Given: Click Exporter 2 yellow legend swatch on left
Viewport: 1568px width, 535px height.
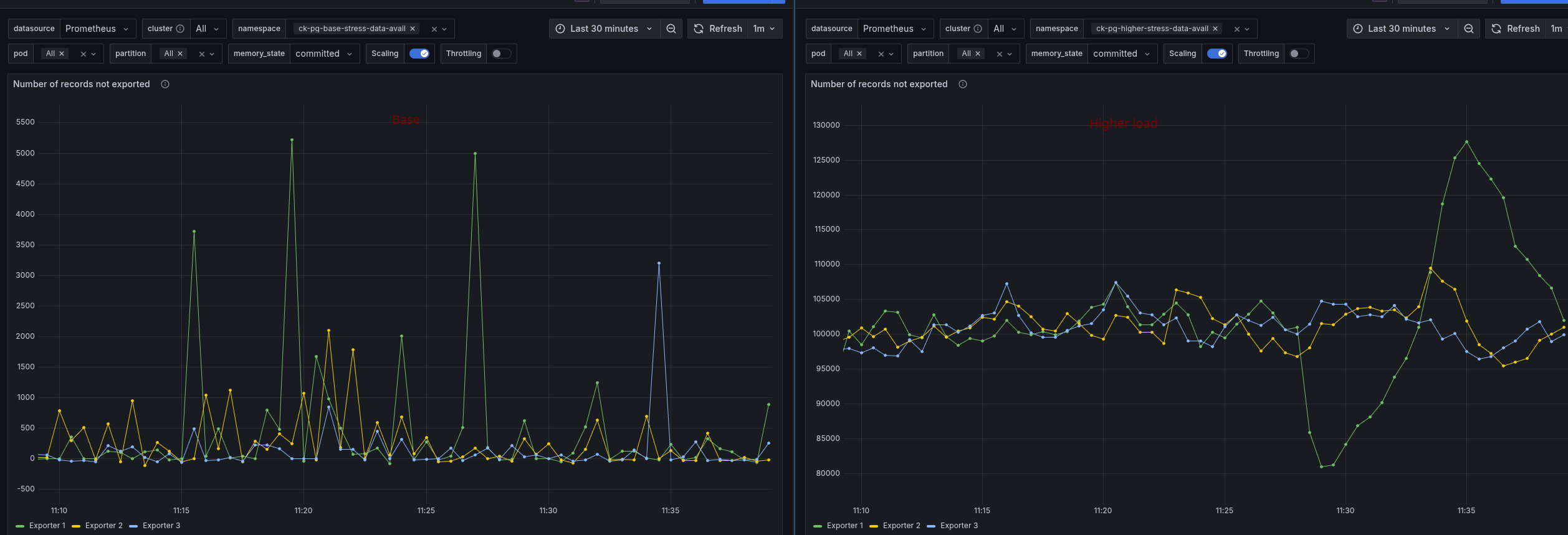Looking at the screenshot, I should pos(76,526).
